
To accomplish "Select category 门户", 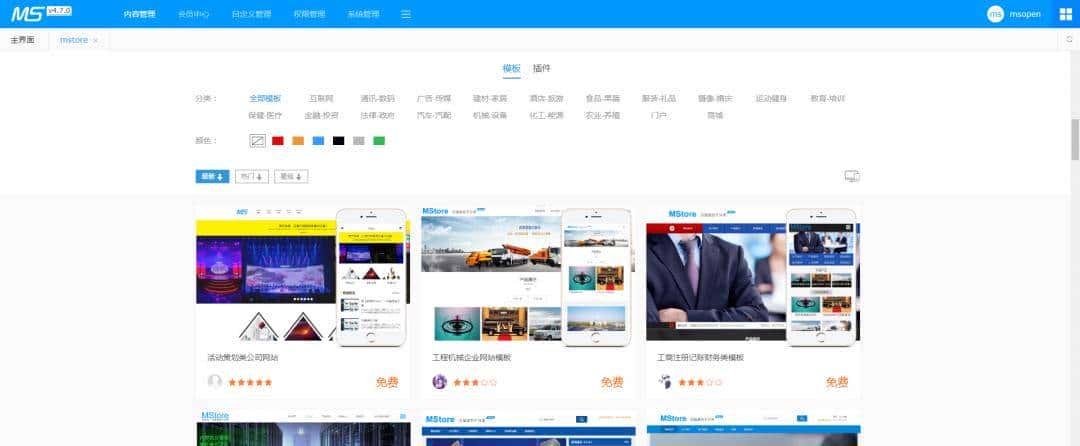I will click(658, 116).
